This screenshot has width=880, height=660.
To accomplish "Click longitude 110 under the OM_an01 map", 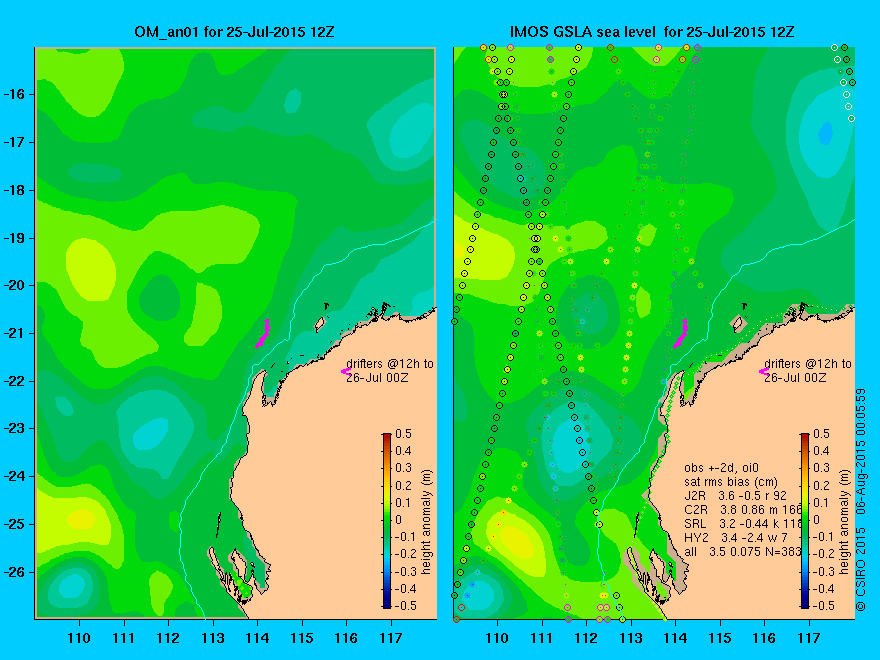I will [x=79, y=638].
